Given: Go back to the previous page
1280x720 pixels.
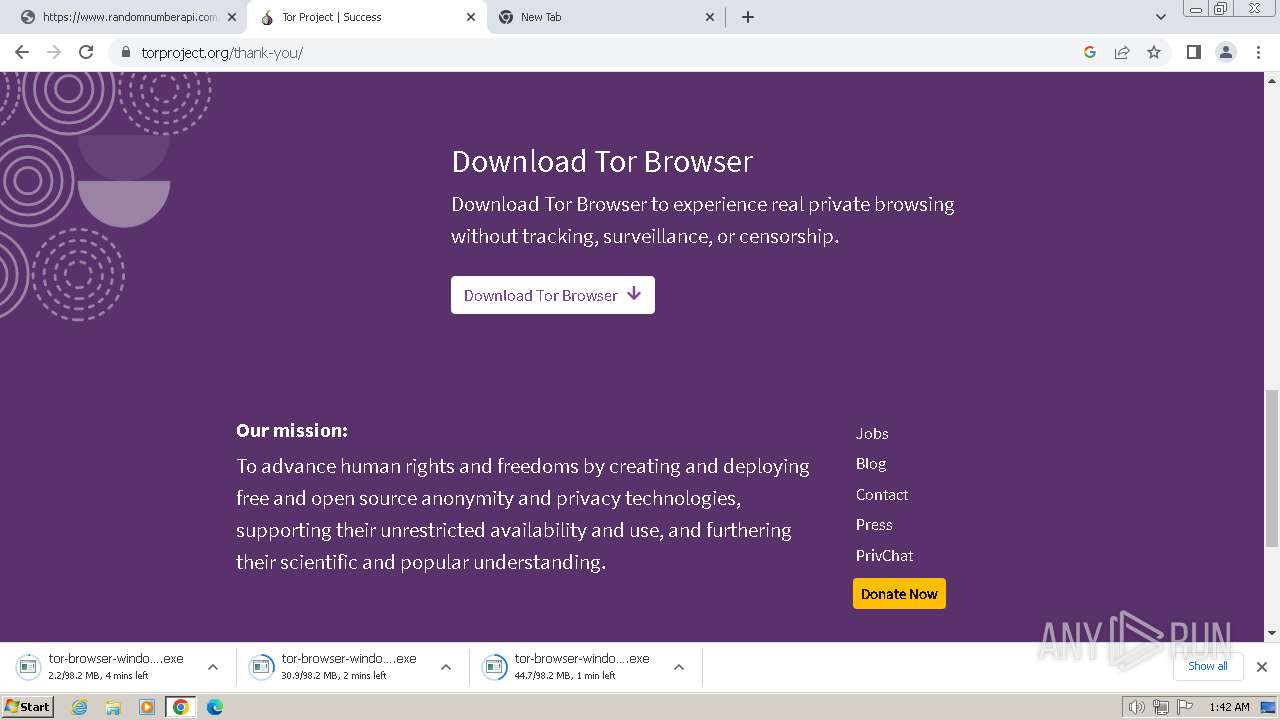Looking at the screenshot, I should tap(22, 52).
